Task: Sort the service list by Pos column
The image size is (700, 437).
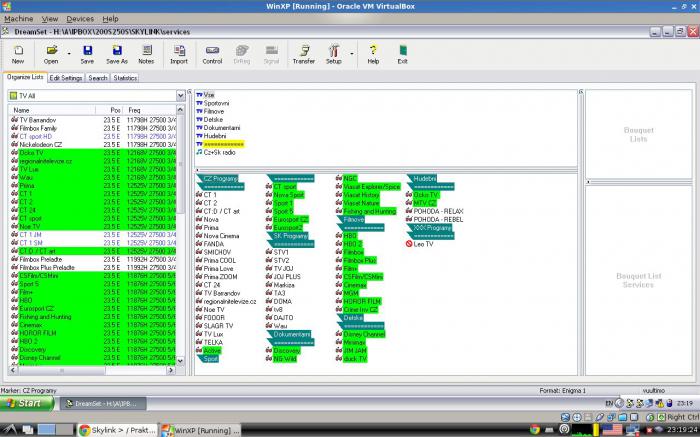Action: tap(110, 110)
